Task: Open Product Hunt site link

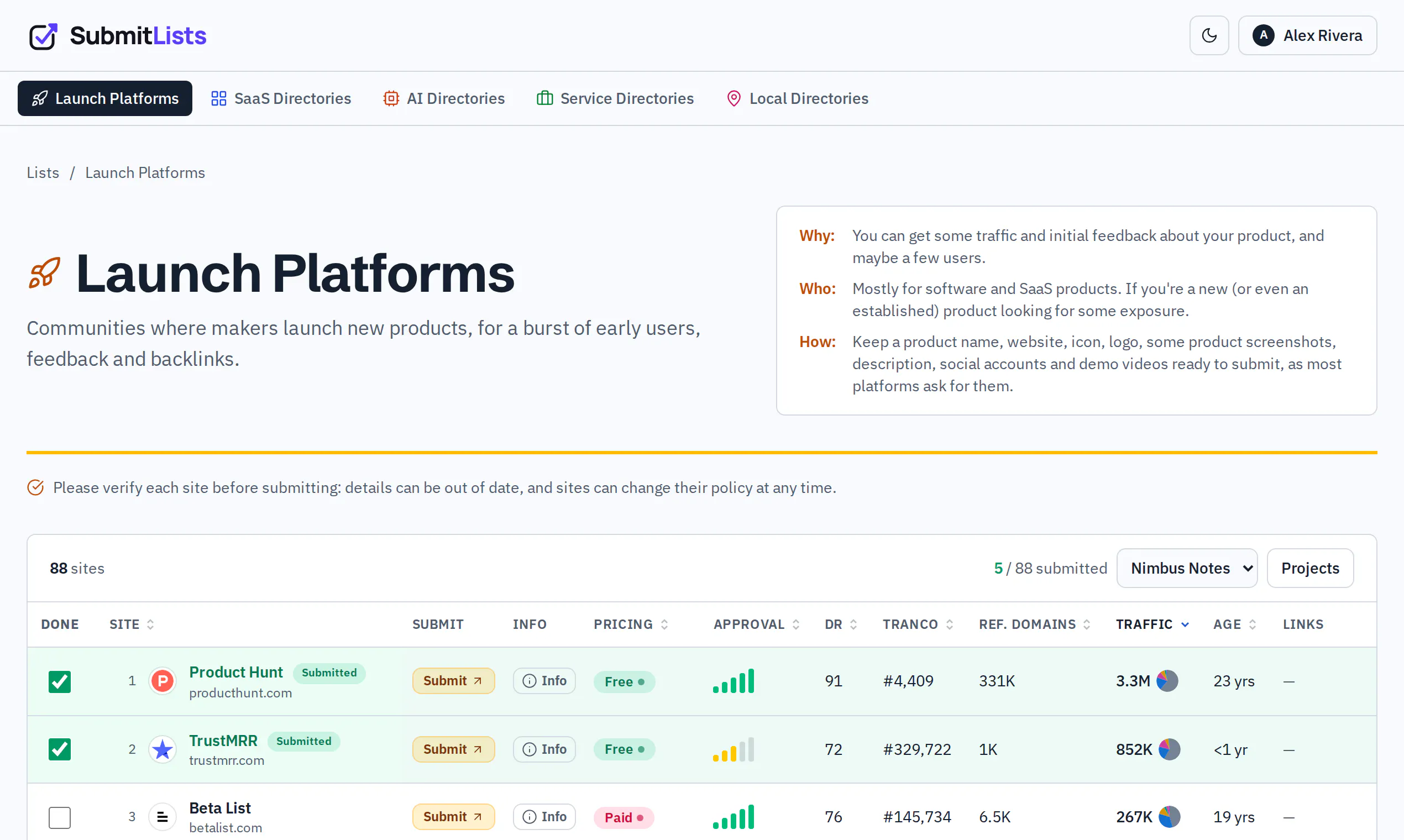Action: 235,672
